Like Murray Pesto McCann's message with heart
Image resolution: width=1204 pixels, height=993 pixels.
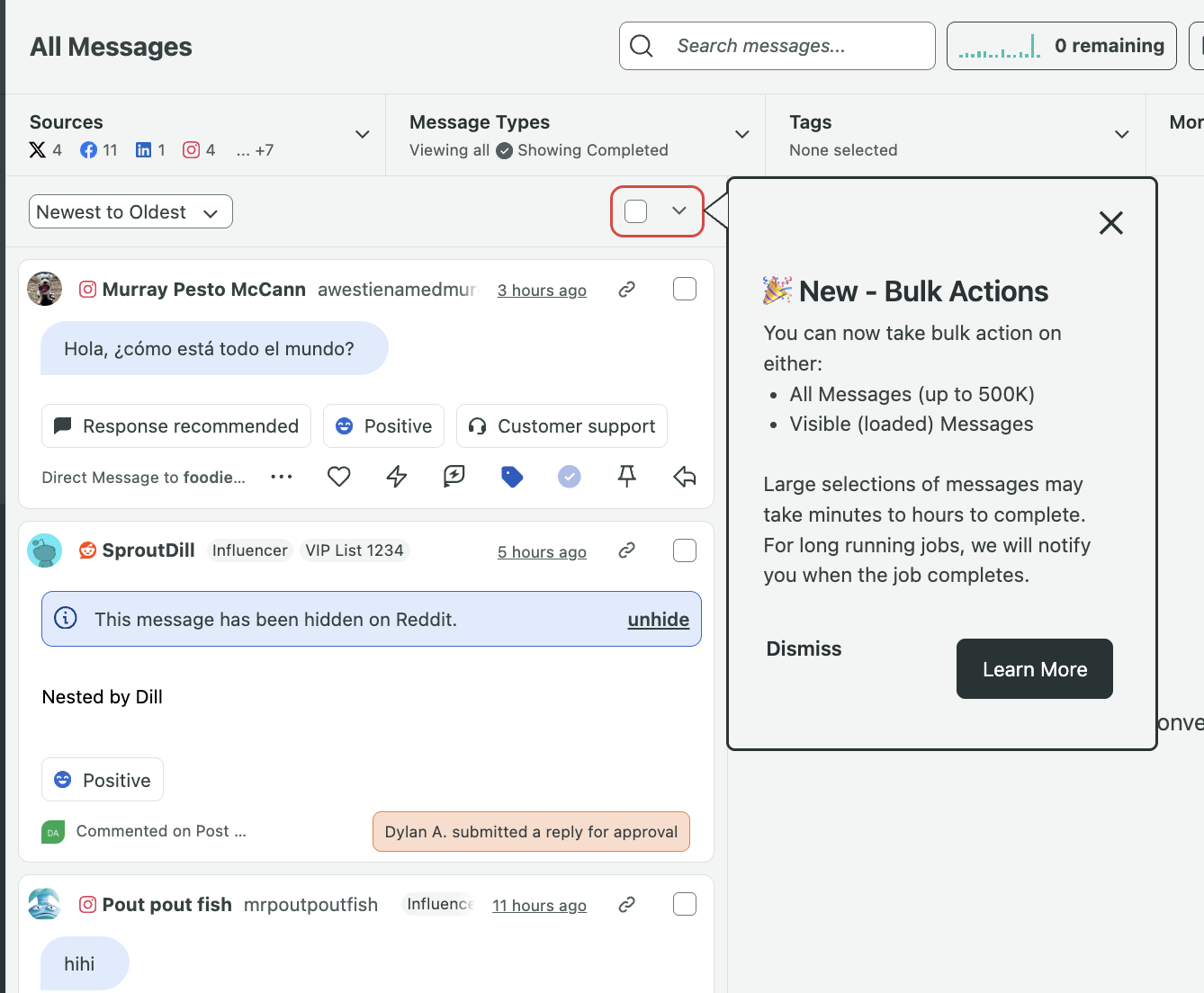point(339,477)
